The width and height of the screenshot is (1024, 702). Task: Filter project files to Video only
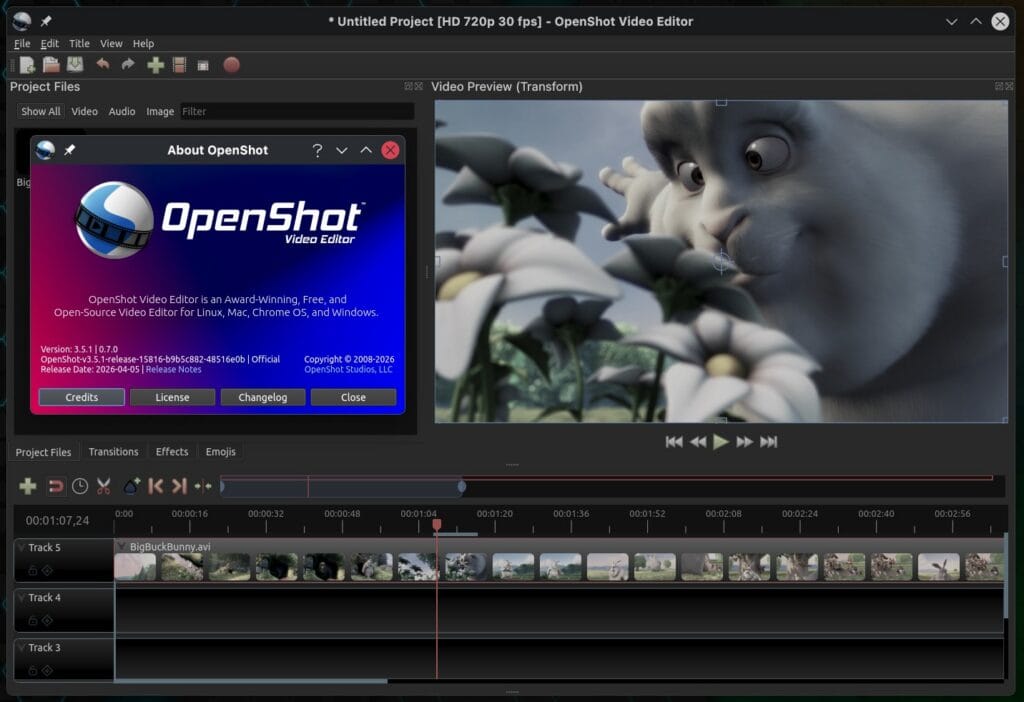84,111
